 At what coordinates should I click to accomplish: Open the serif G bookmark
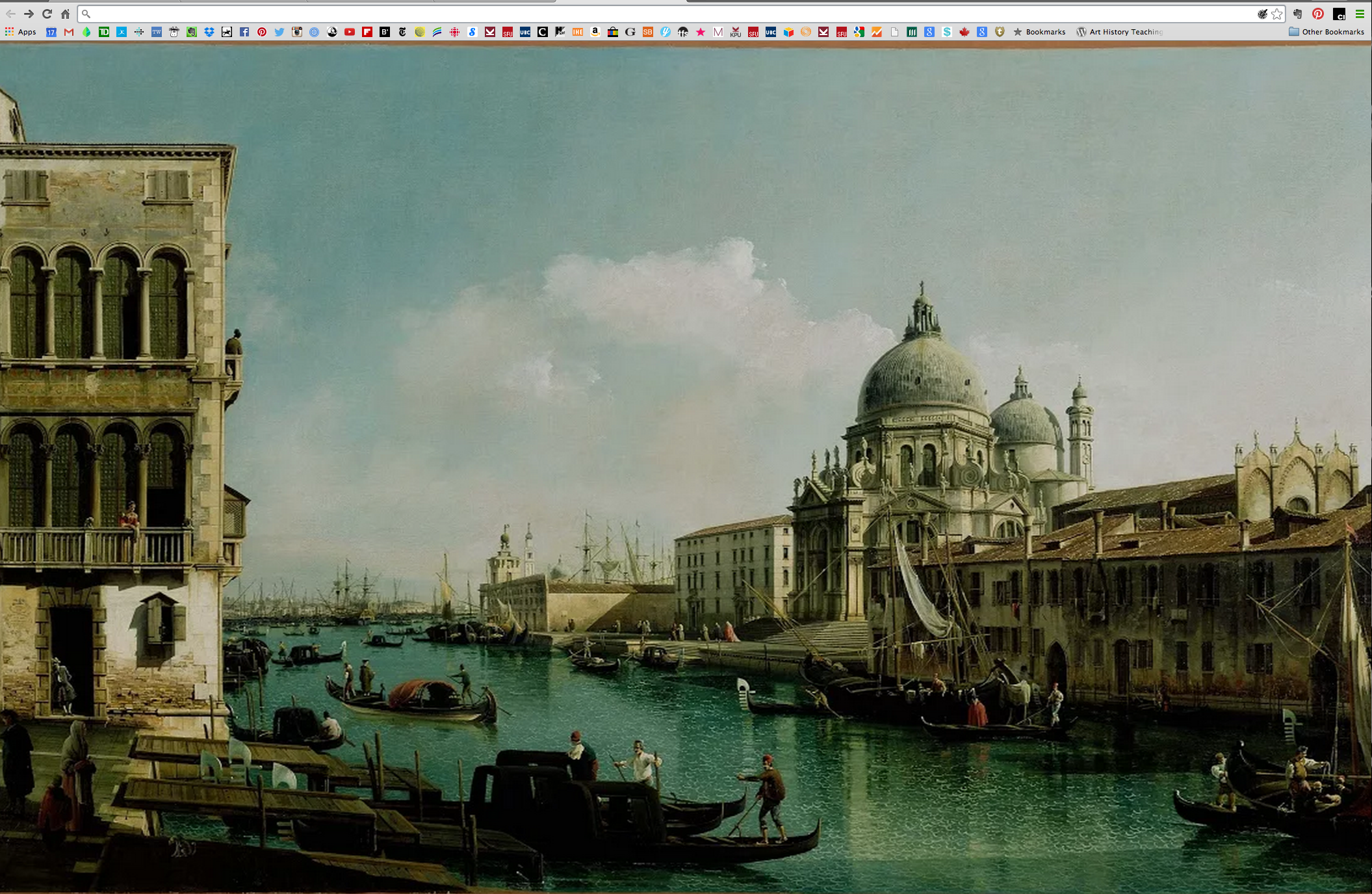(x=630, y=32)
